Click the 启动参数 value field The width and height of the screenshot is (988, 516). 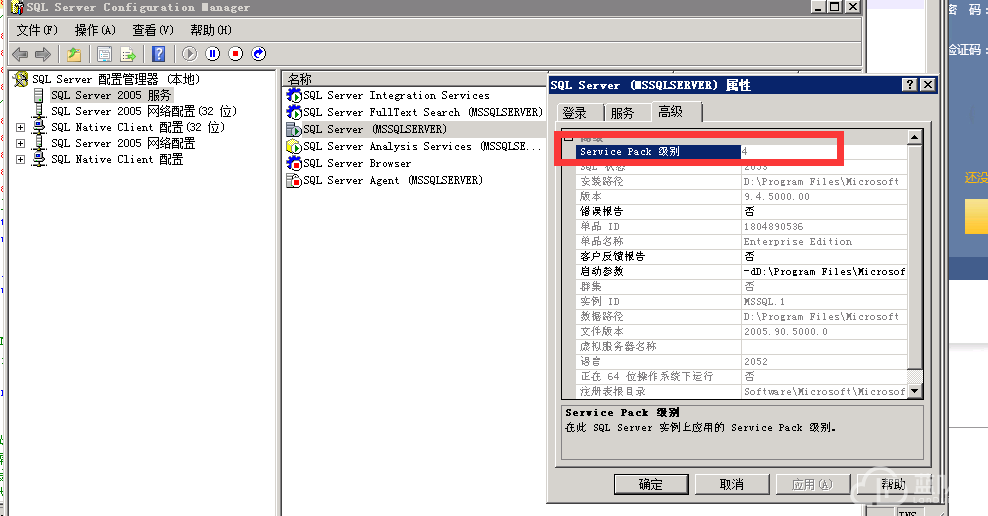tap(824, 272)
